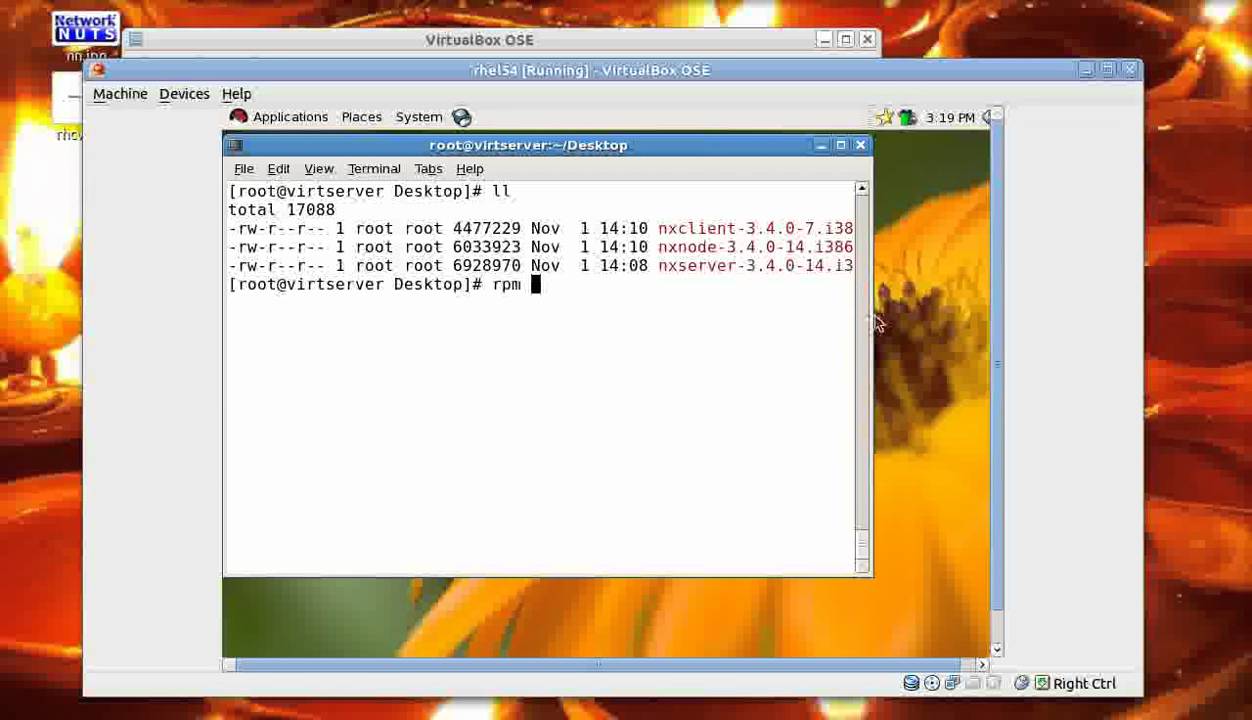Maximize the terminal window

click(841, 145)
